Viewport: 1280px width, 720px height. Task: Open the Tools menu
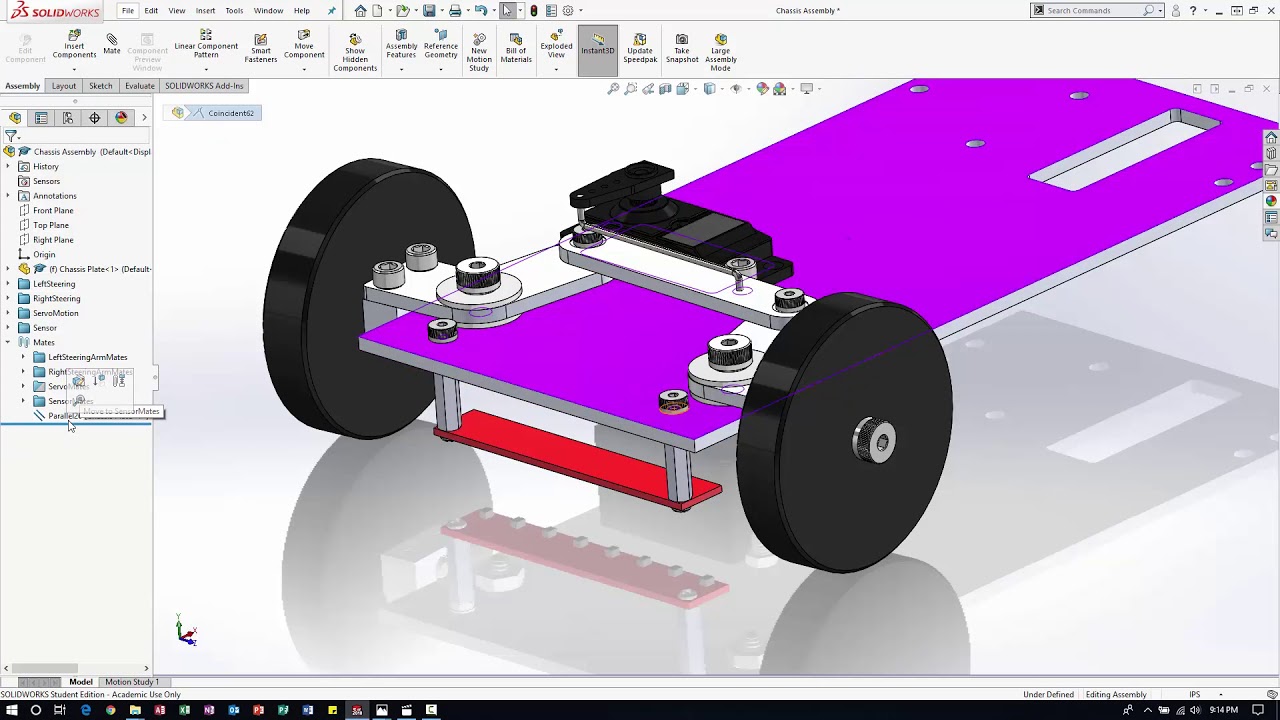tap(234, 11)
